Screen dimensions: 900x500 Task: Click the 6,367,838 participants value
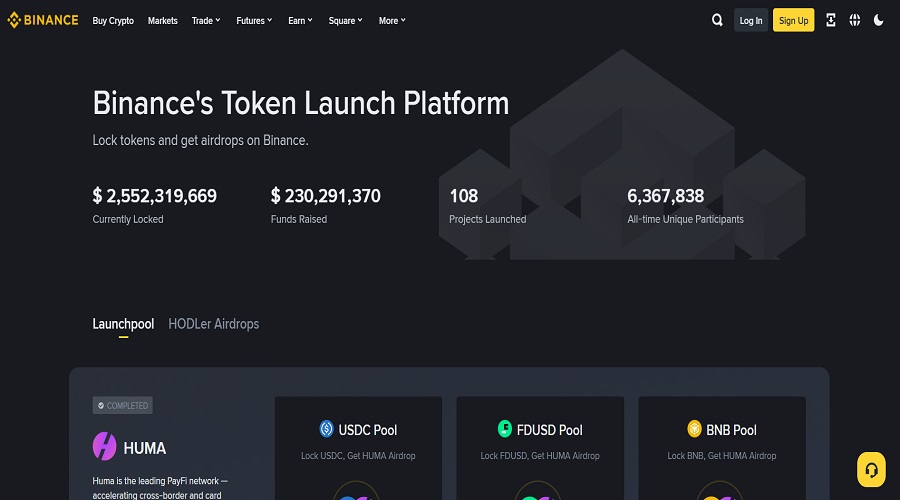[x=665, y=196]
